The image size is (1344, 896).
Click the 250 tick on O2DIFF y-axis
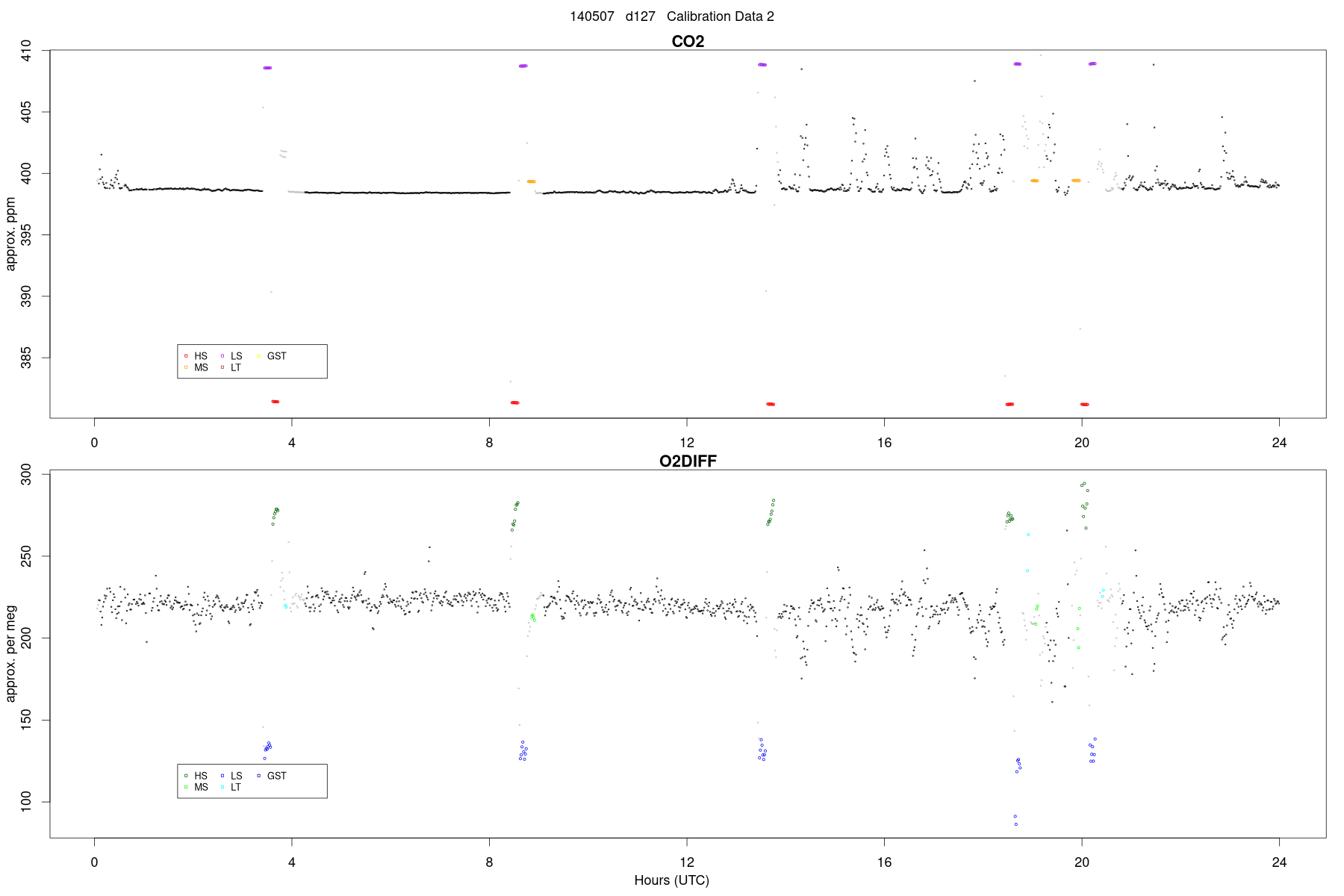[26, 556]
